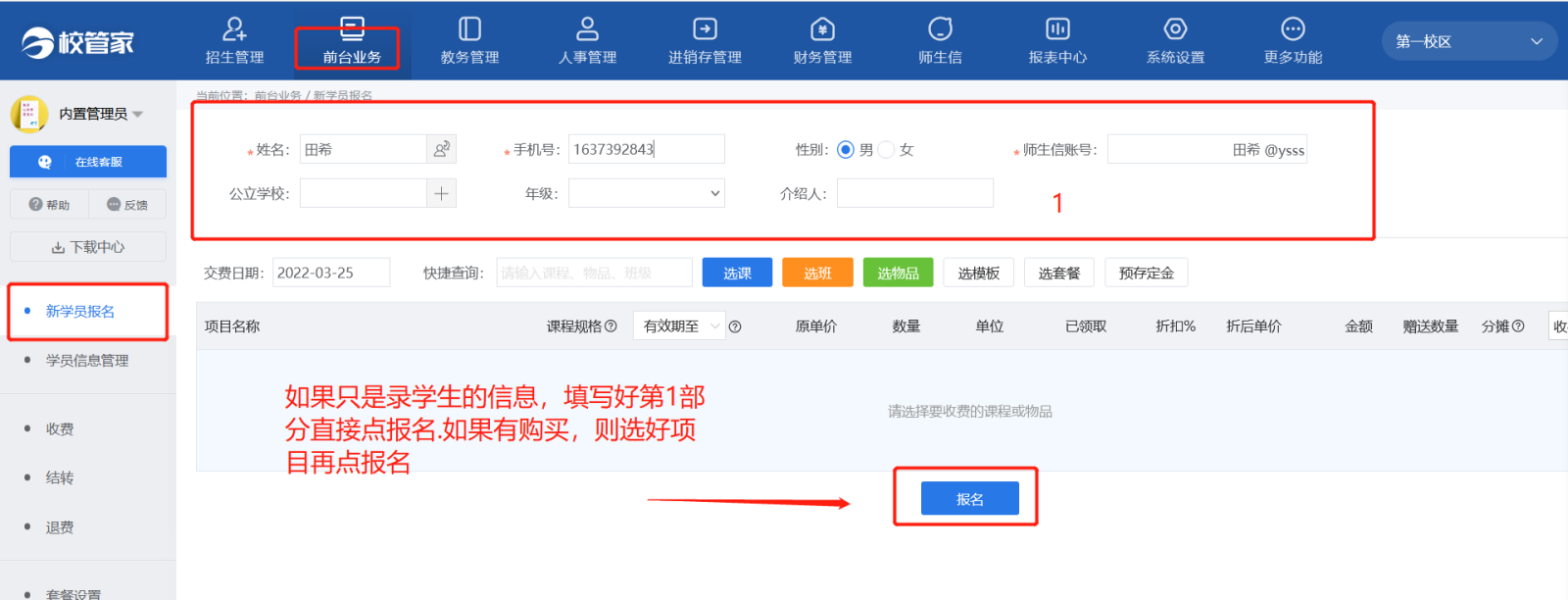Image resolution: width=1568 pixels, height=600 pixels.
Task: Click 快捷查询 search field
Action: (x=594, y=273)
